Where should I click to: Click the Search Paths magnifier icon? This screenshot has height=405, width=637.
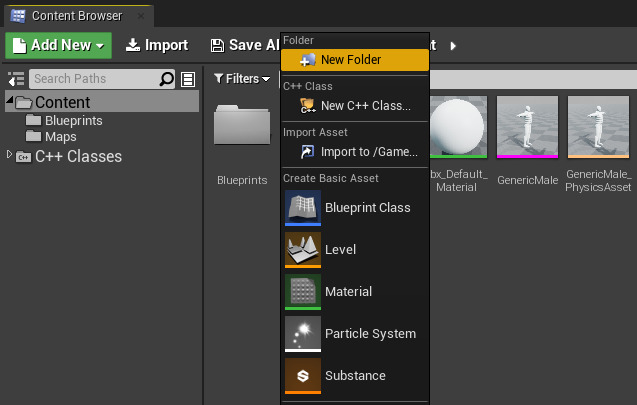167,79
